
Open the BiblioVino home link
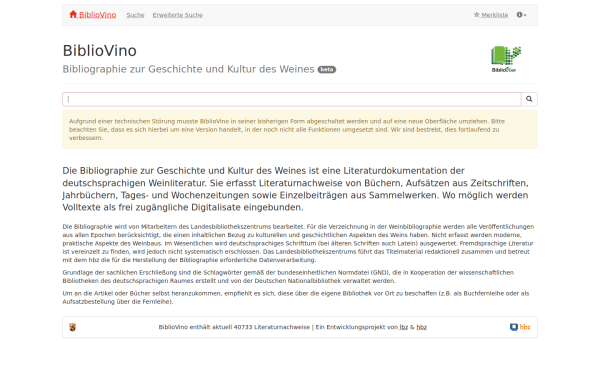(x=93, y=15)
